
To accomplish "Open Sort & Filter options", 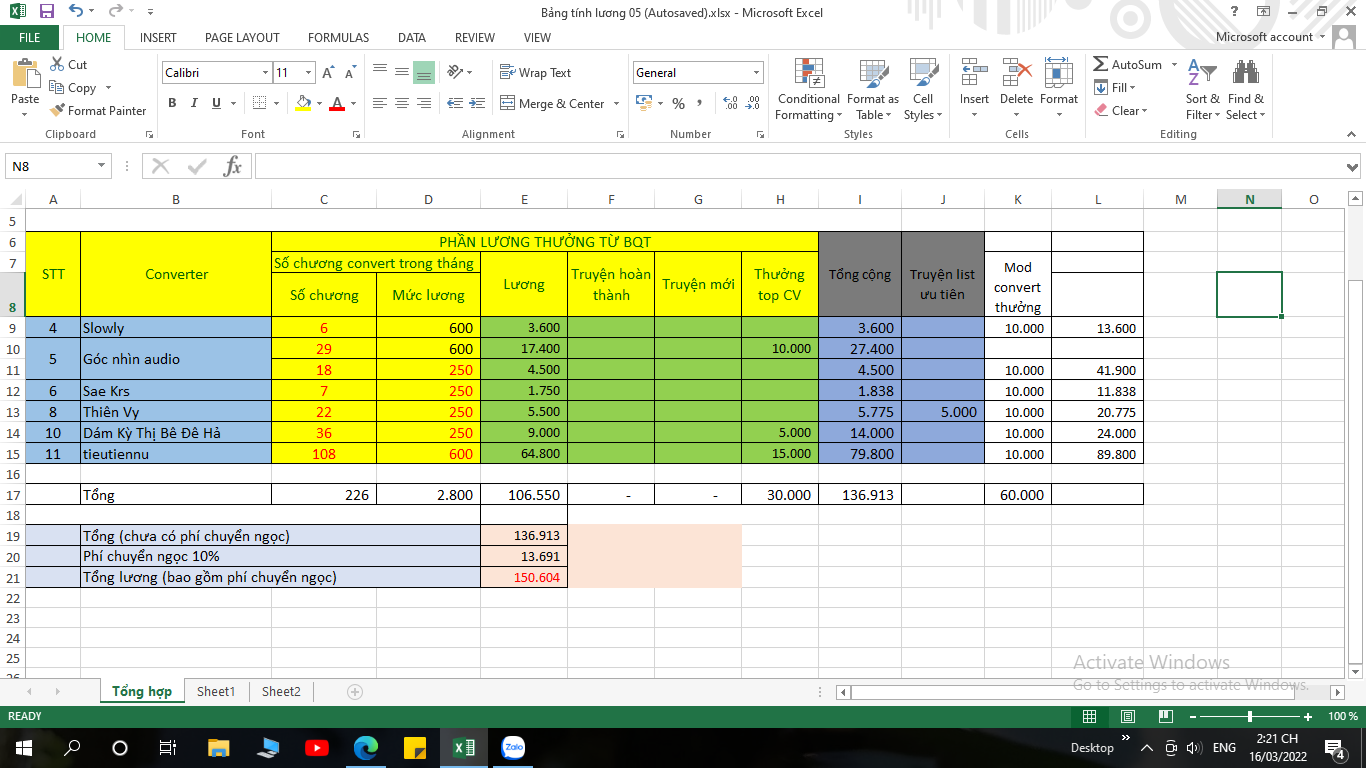I will click(1202, 90).
